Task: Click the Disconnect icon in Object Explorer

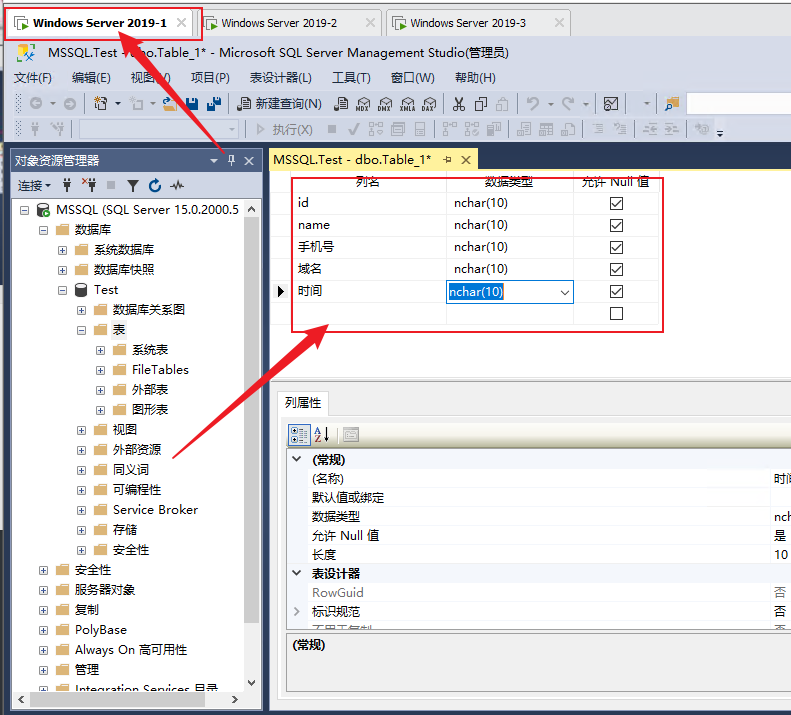Action: click(89, 185)
